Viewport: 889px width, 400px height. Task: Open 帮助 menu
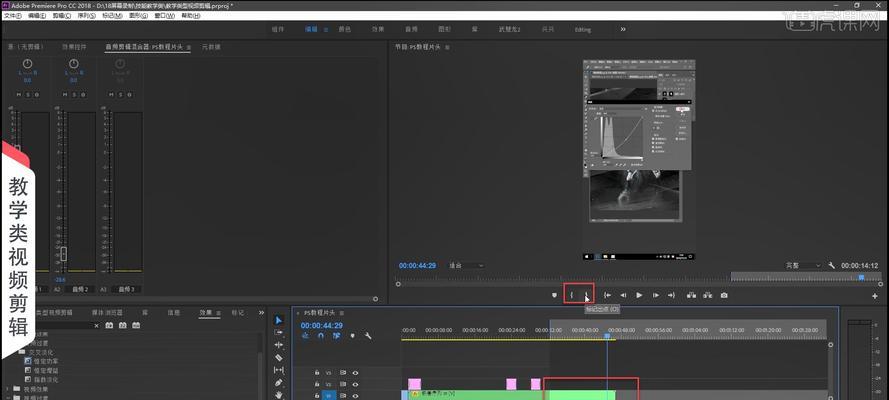pyautogui.click(x=190, y=16)
